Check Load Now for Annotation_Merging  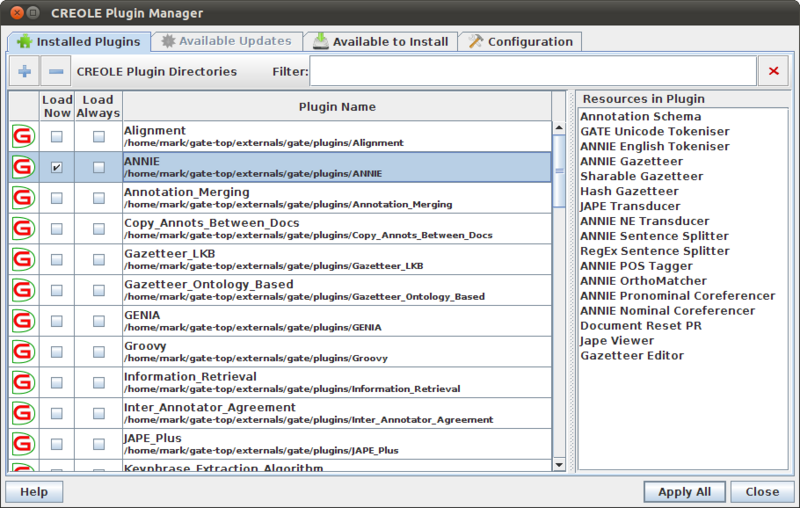click(x=57, y=198)
